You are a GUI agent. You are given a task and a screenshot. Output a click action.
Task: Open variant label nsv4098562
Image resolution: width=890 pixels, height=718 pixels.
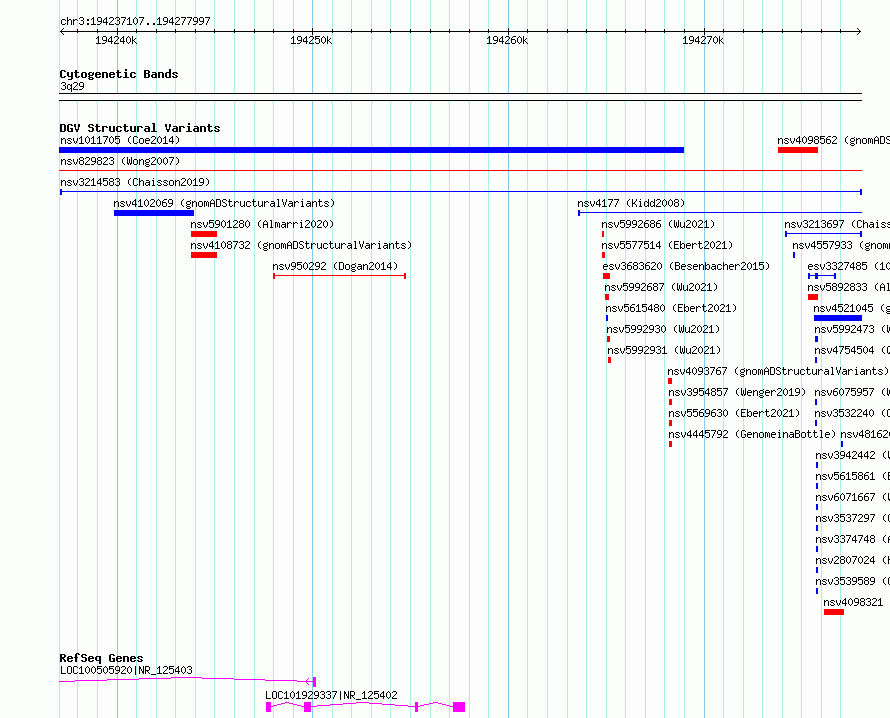pos(833,140)
